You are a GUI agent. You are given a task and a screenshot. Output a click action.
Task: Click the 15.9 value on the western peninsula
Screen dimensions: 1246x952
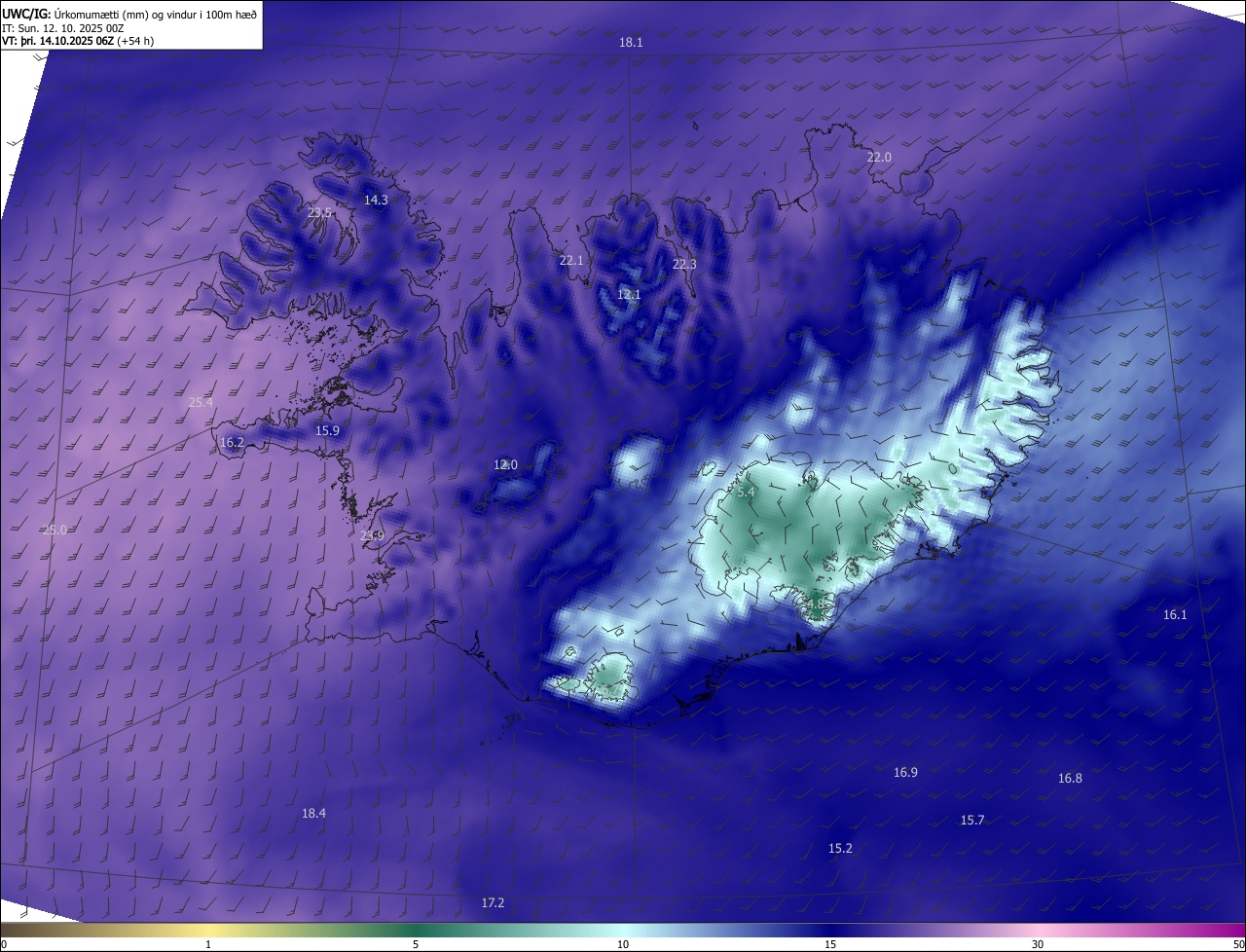click(x=327, y=430)
